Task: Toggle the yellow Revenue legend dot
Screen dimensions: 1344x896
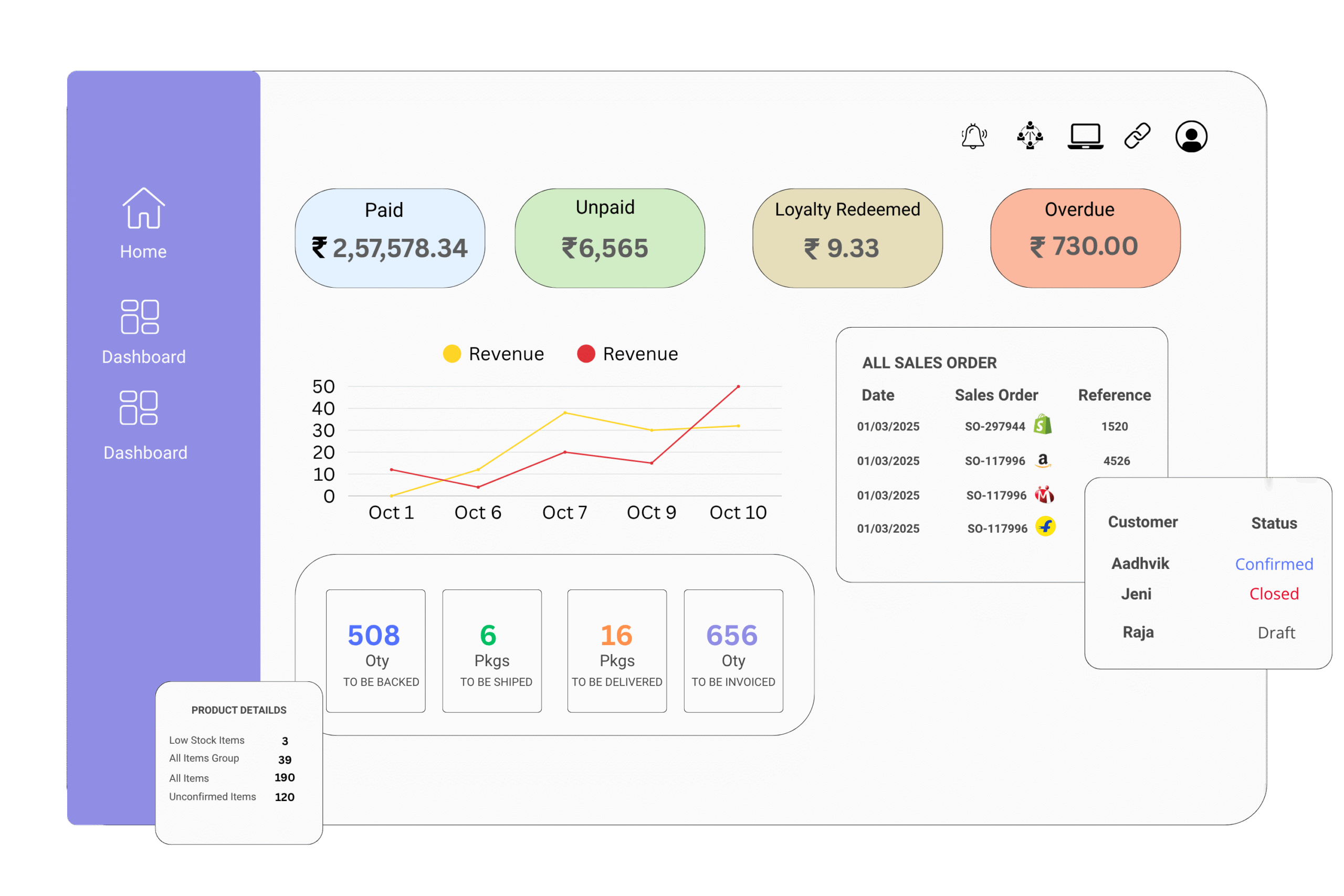Action: tap(452, 354)
